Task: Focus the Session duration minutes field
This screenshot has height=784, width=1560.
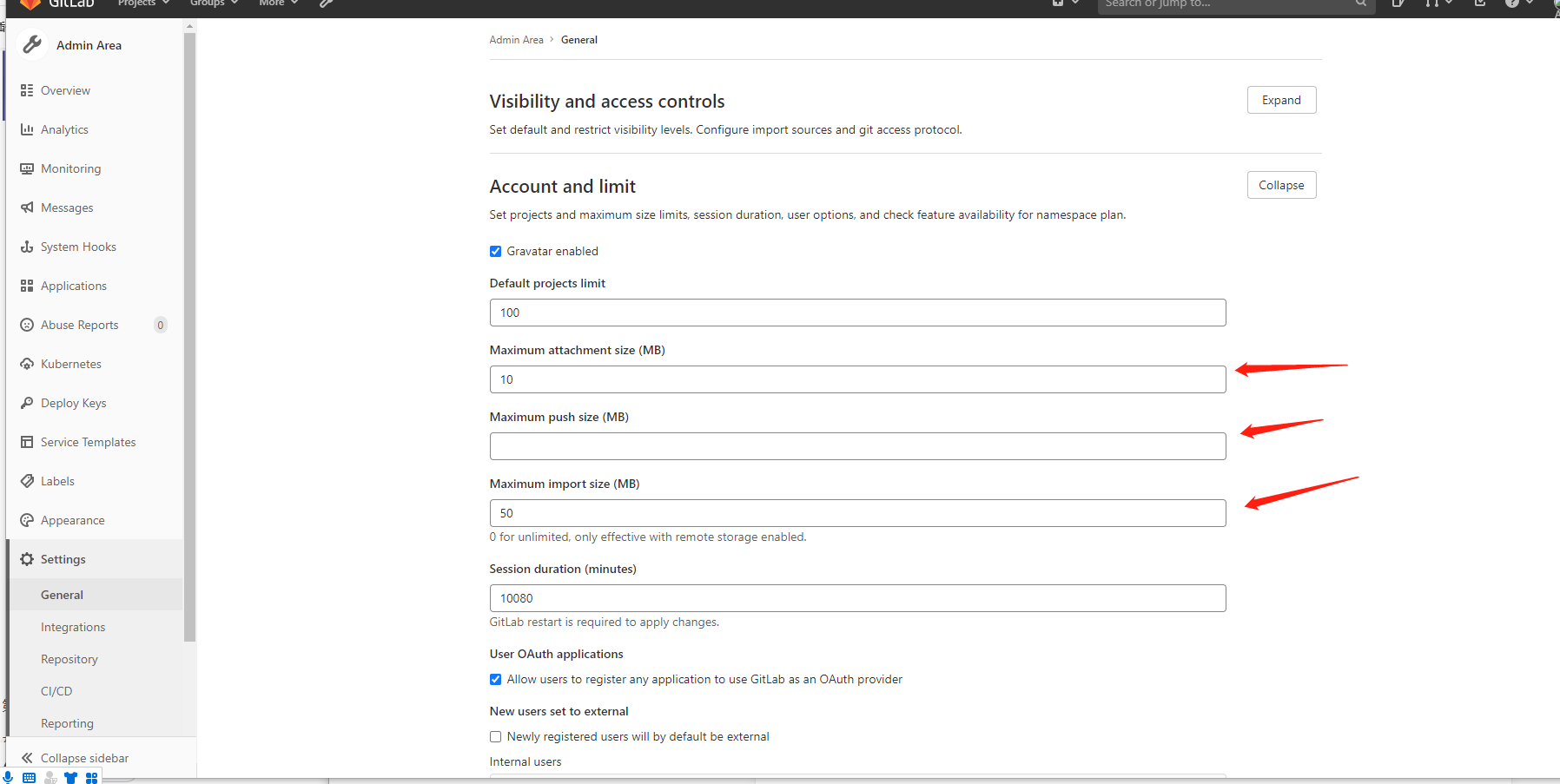Action: coord(857,598)
